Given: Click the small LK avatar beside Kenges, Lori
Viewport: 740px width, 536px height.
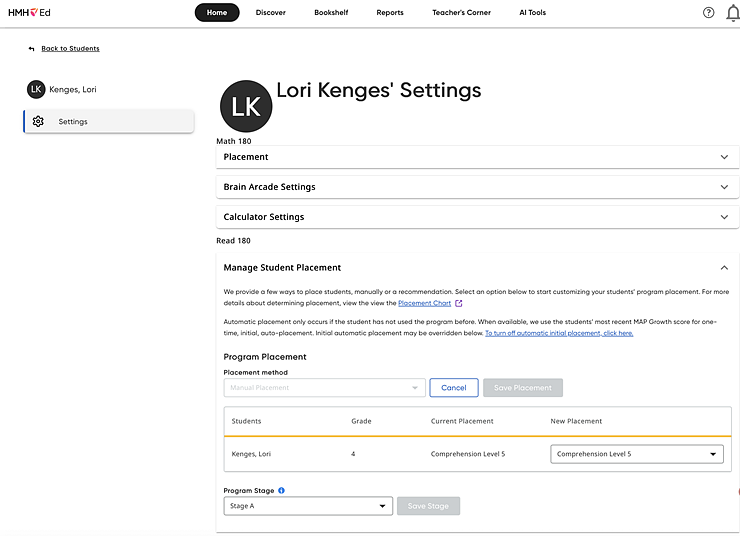Looking at the screenshot, I should coord(36,89).
